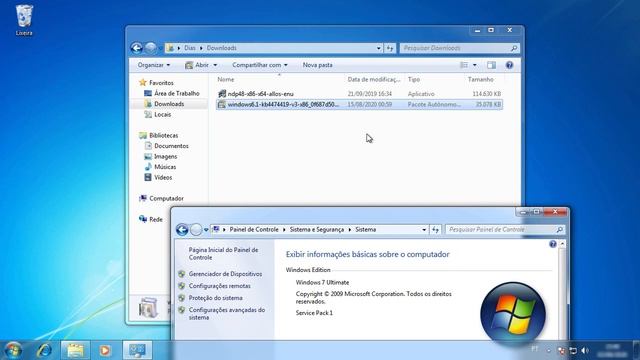Switch to Windows Explorer taskbar button
Viewport: 640px width, 360px height.
tap(75, 350)
